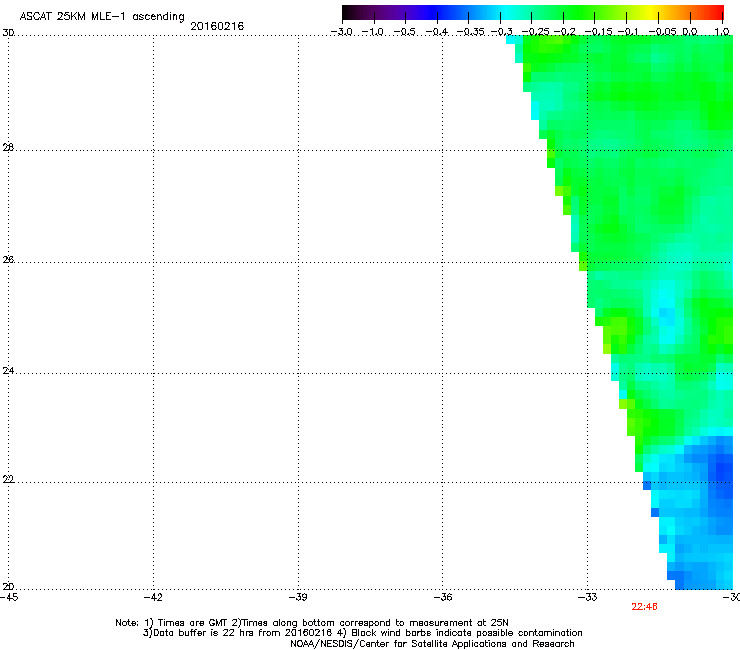Click the latitude axis label '24'
The image size is (740, 650).
click(x=8, y=371)
